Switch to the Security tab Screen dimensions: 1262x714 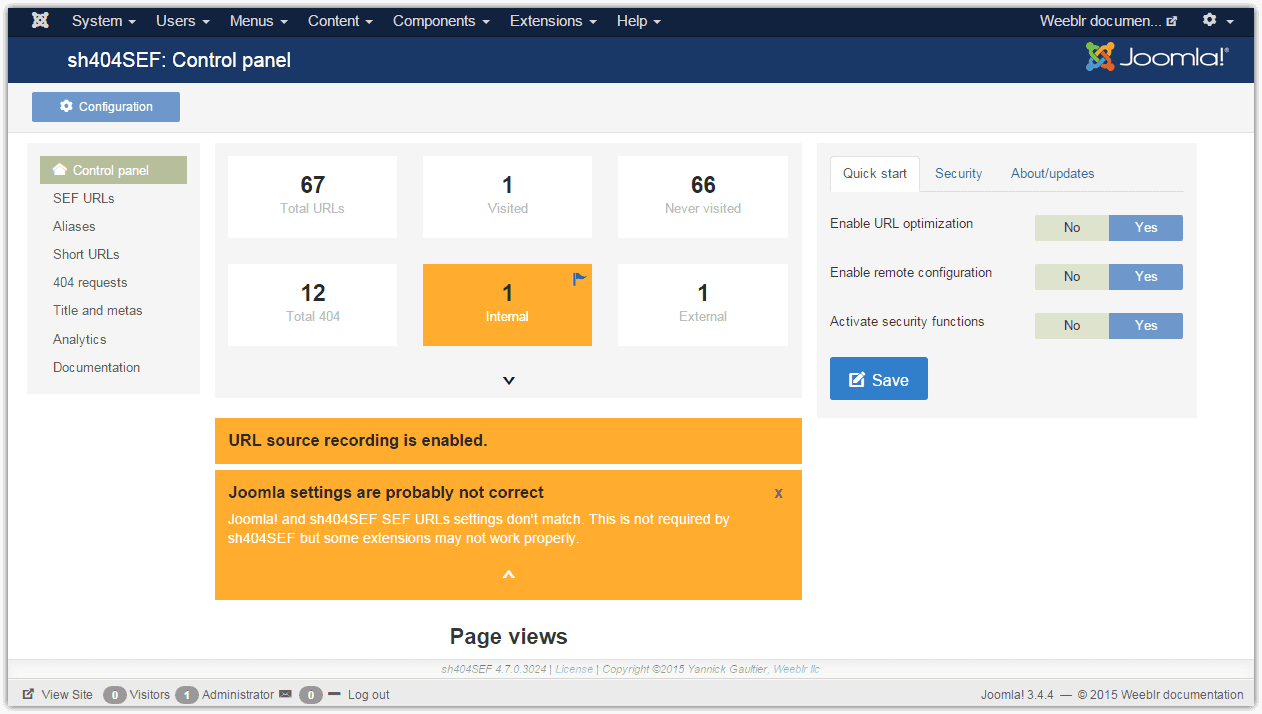click(x=959, y=173)
